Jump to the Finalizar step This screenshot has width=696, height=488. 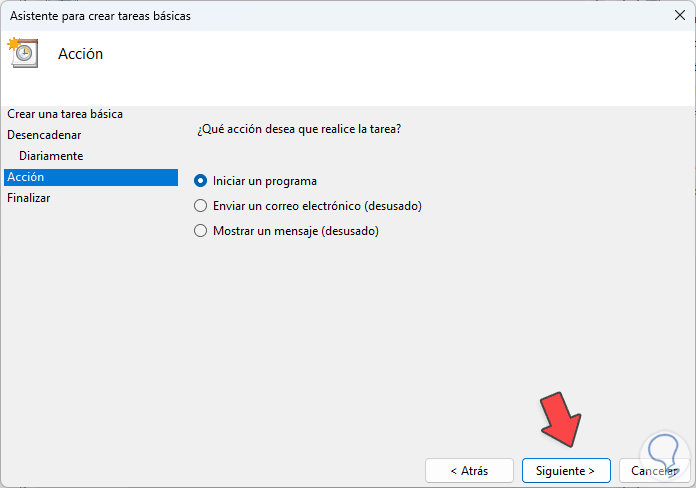click(x=29, y=198)
